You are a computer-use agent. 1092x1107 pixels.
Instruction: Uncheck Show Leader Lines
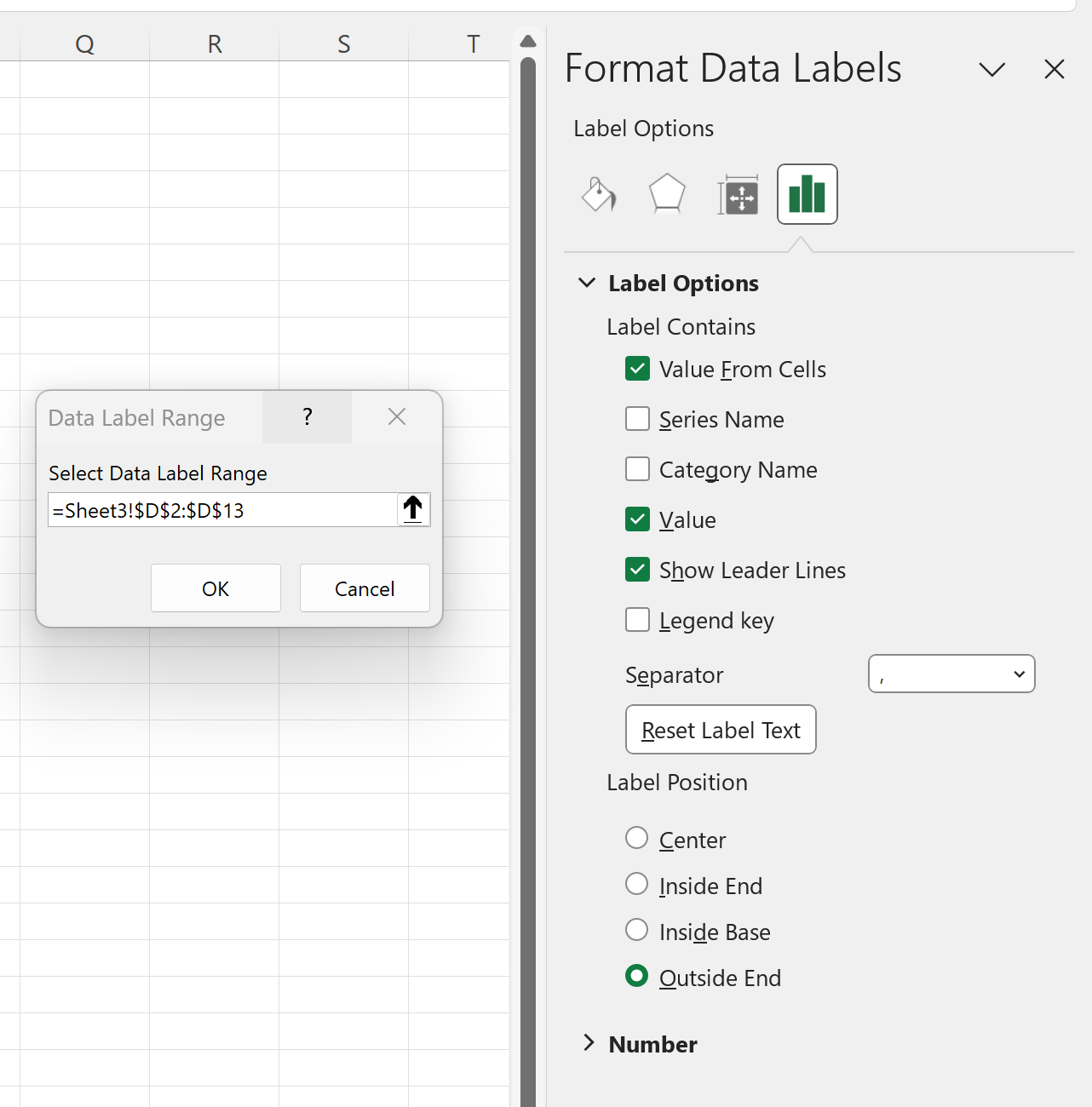[637, 569]
